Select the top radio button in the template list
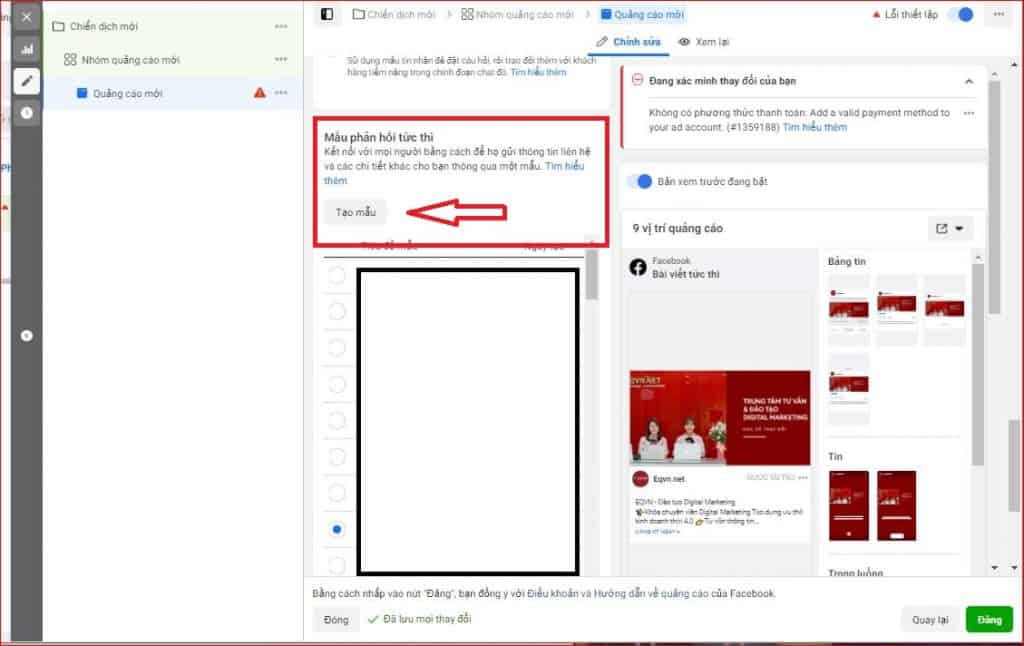 336,275
